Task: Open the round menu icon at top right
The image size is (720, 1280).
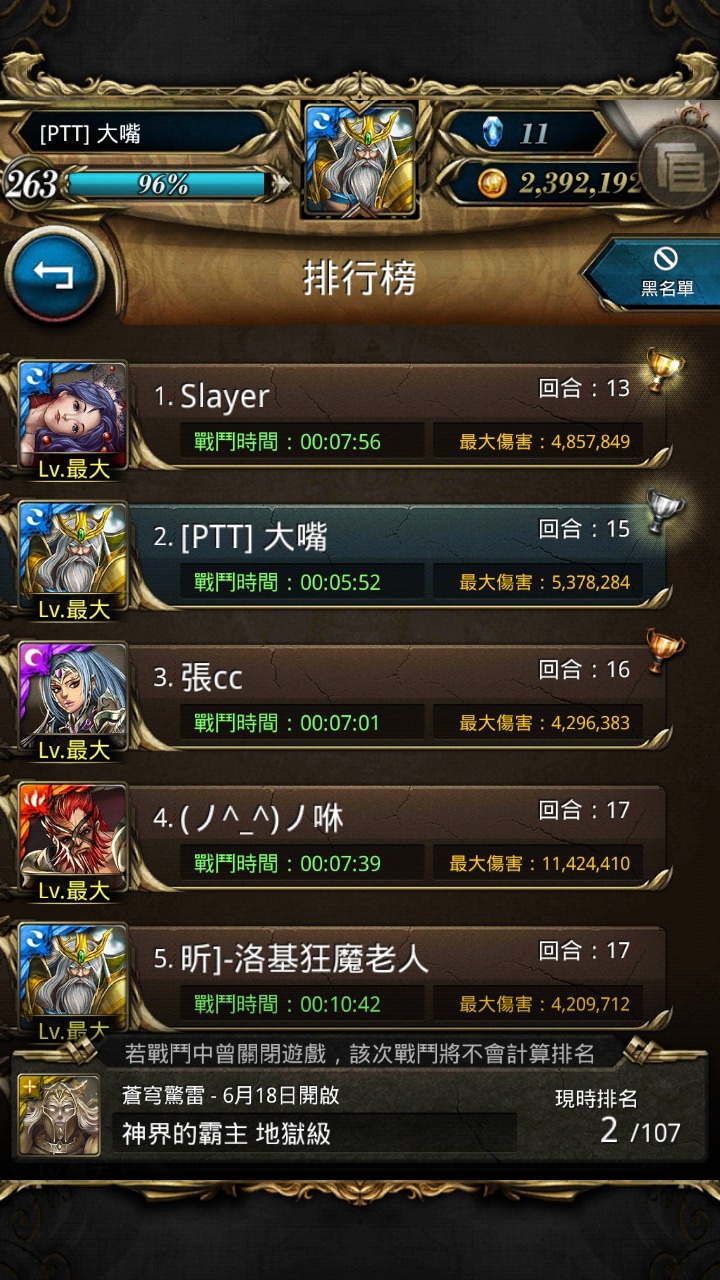Action: (x=680, y=171)
